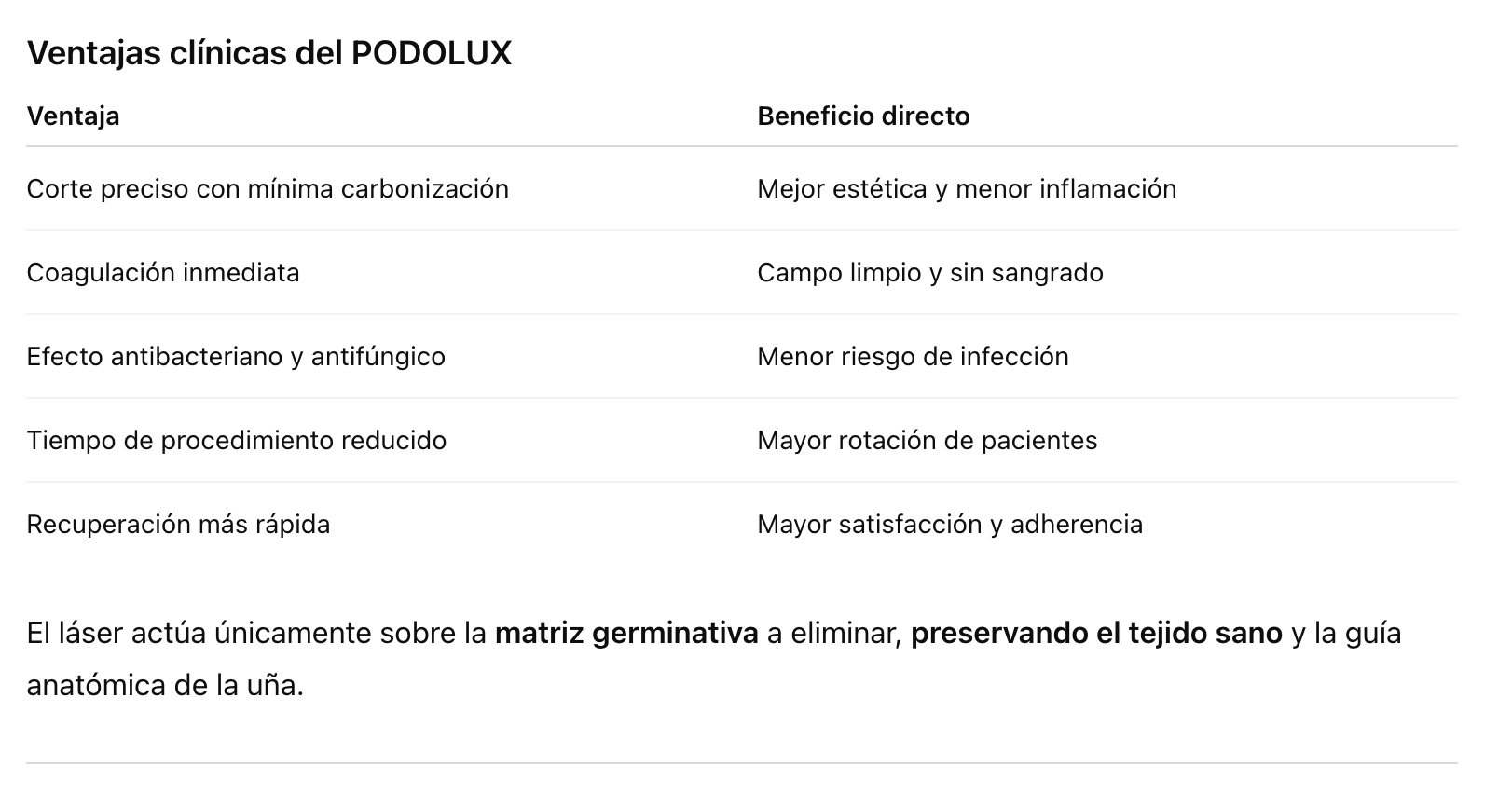Click the bold phrase "matriz germinativa"
The image size is (1512, 807).
[x=626, y=634]
